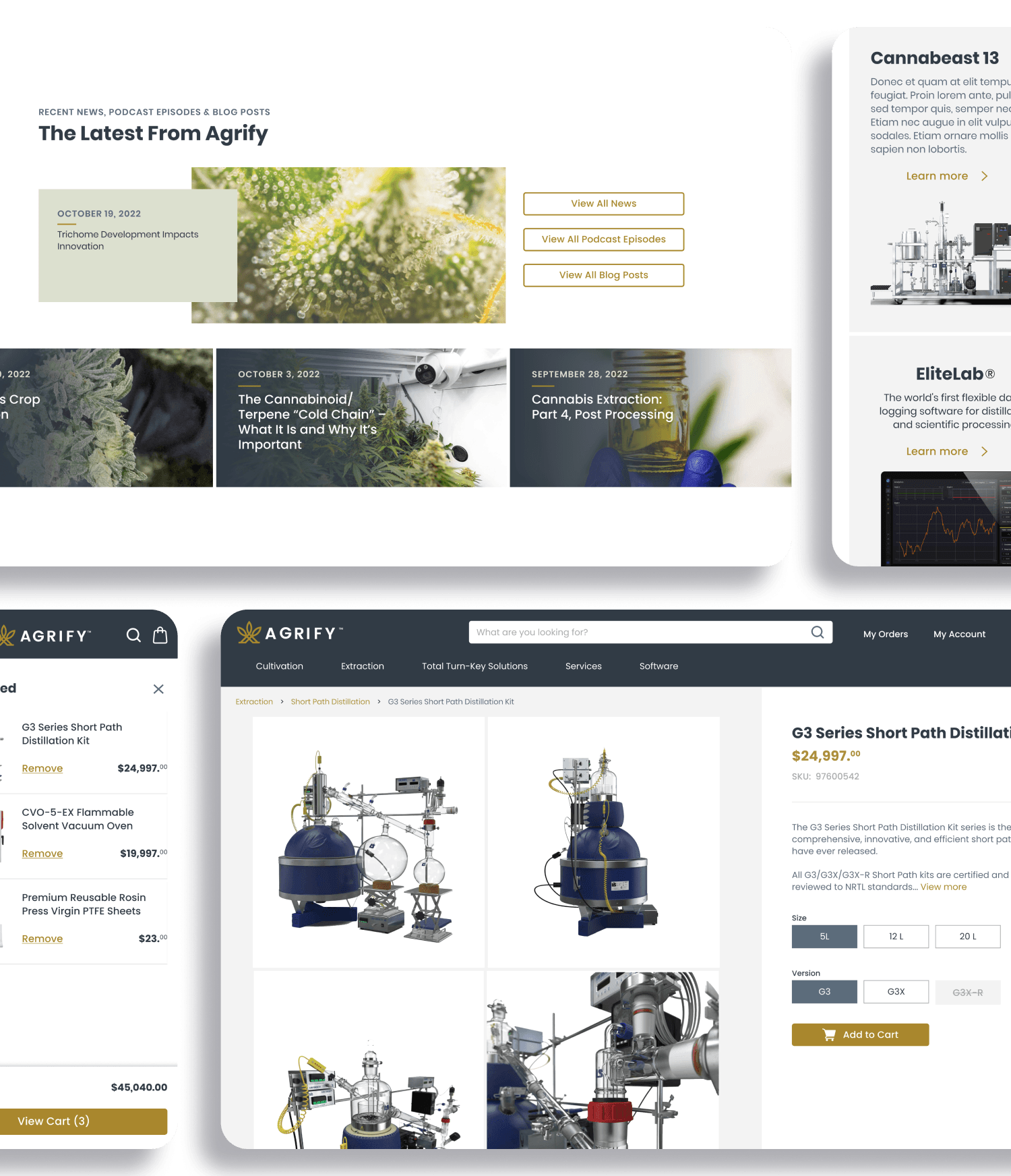Viewport: 1011px width, 1176px height.
Task: Click the EliteLab software screenshot image
Action: pos(946,519)
